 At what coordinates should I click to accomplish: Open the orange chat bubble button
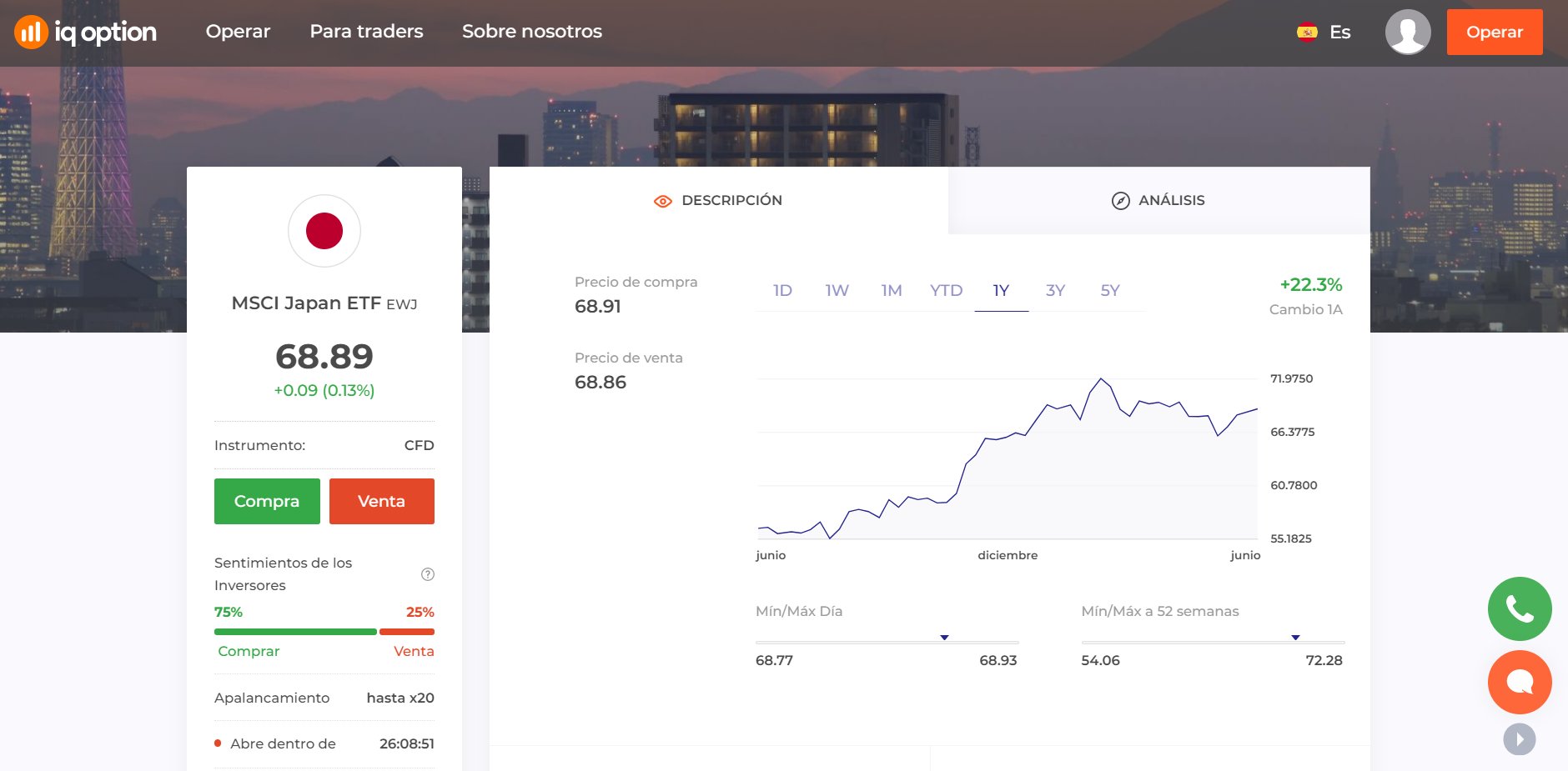coord(1520,683)
